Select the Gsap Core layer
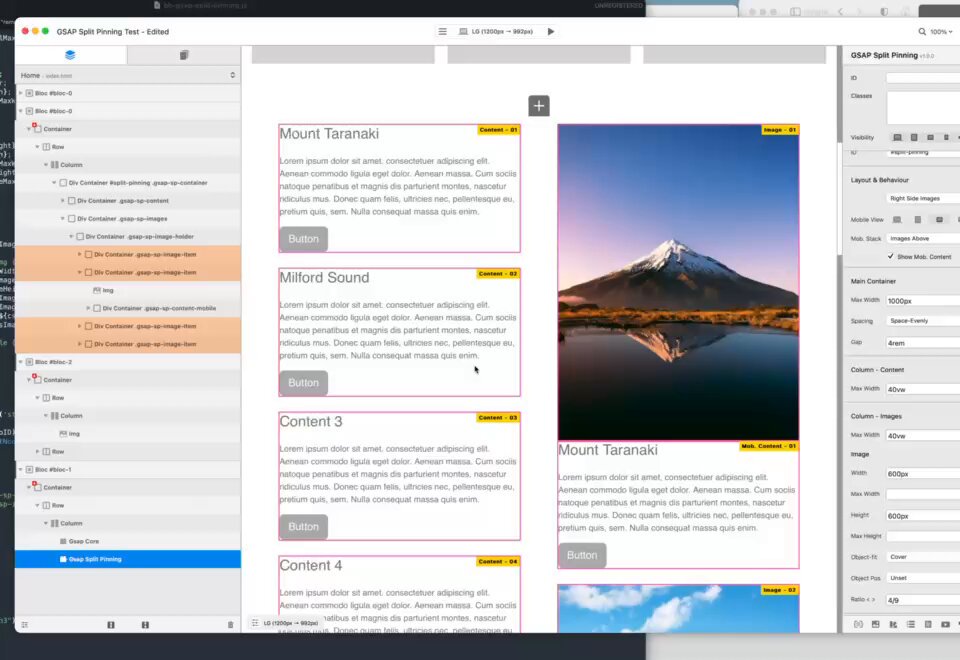The height and width of the screenshot is (660, 960). [x=128, y=541]
